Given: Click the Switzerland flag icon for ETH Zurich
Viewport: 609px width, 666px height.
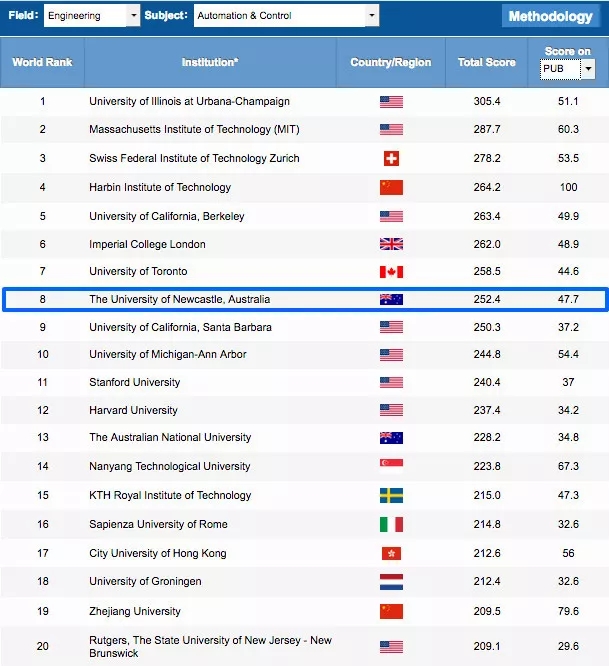Looking at the screenshot, I should 391,158.
